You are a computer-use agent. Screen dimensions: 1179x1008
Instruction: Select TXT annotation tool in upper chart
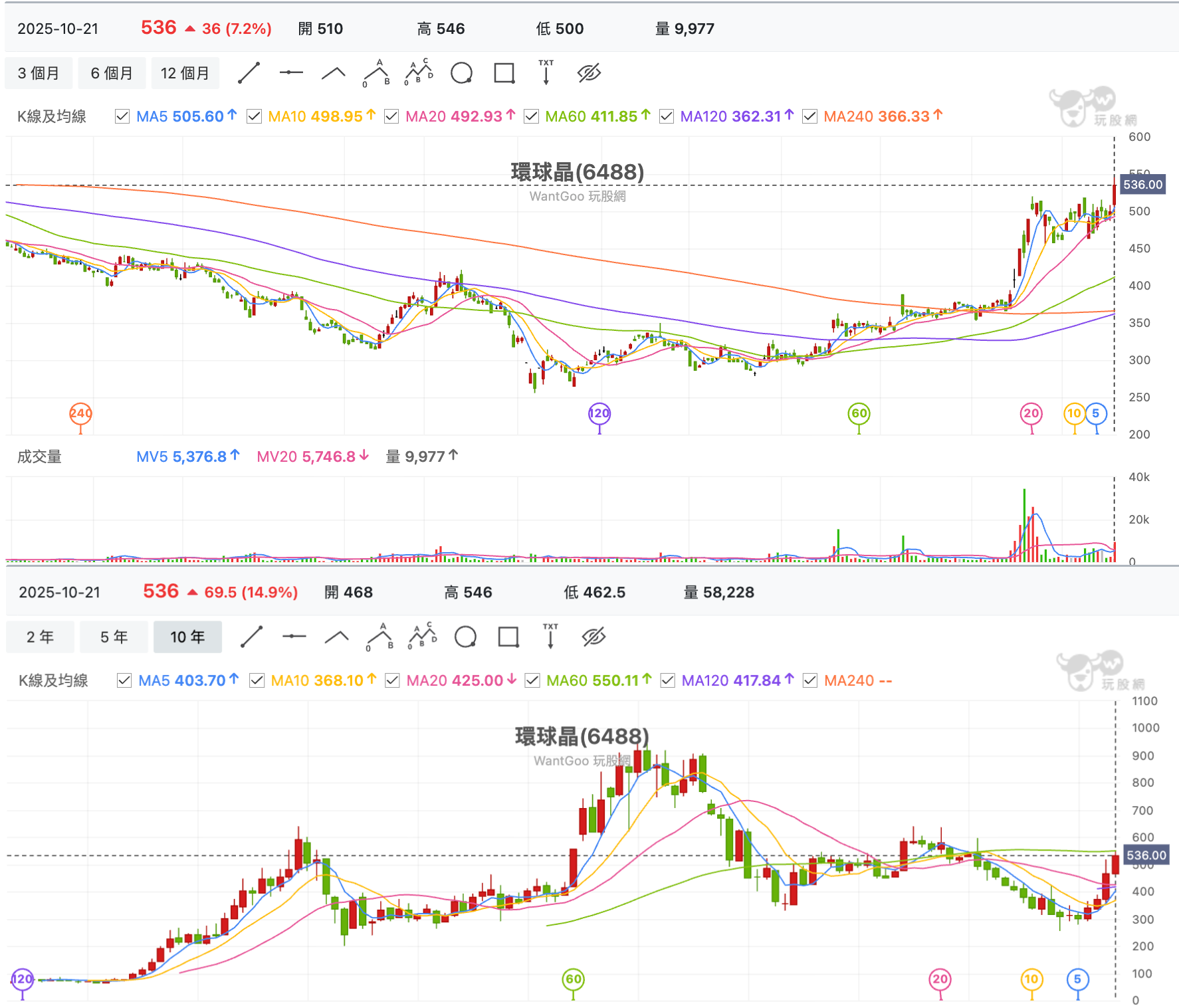pos(546,72)
